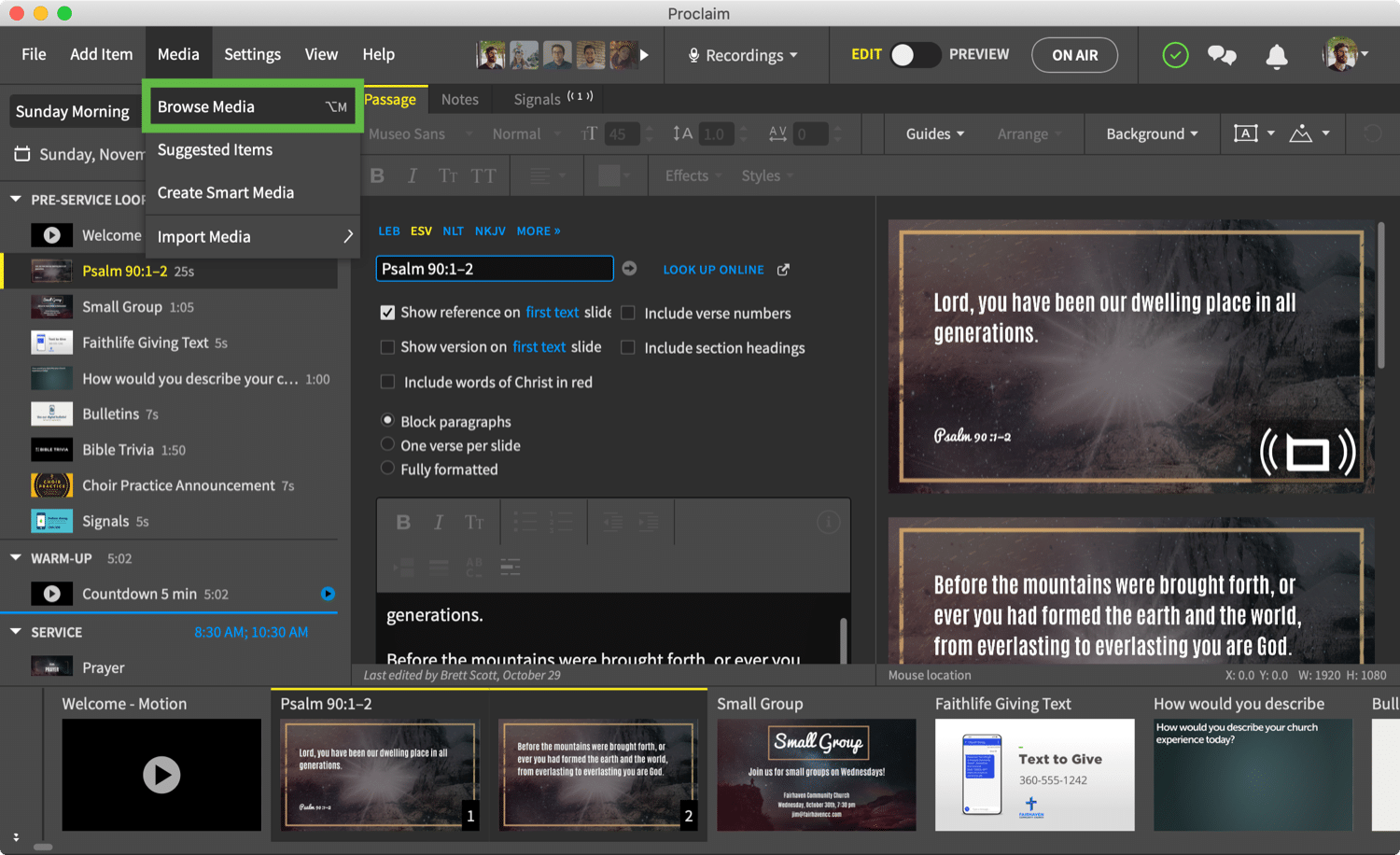Click the play arrow next to team avatars
The width and height of the screenshot is (1400, 855).
644,55
